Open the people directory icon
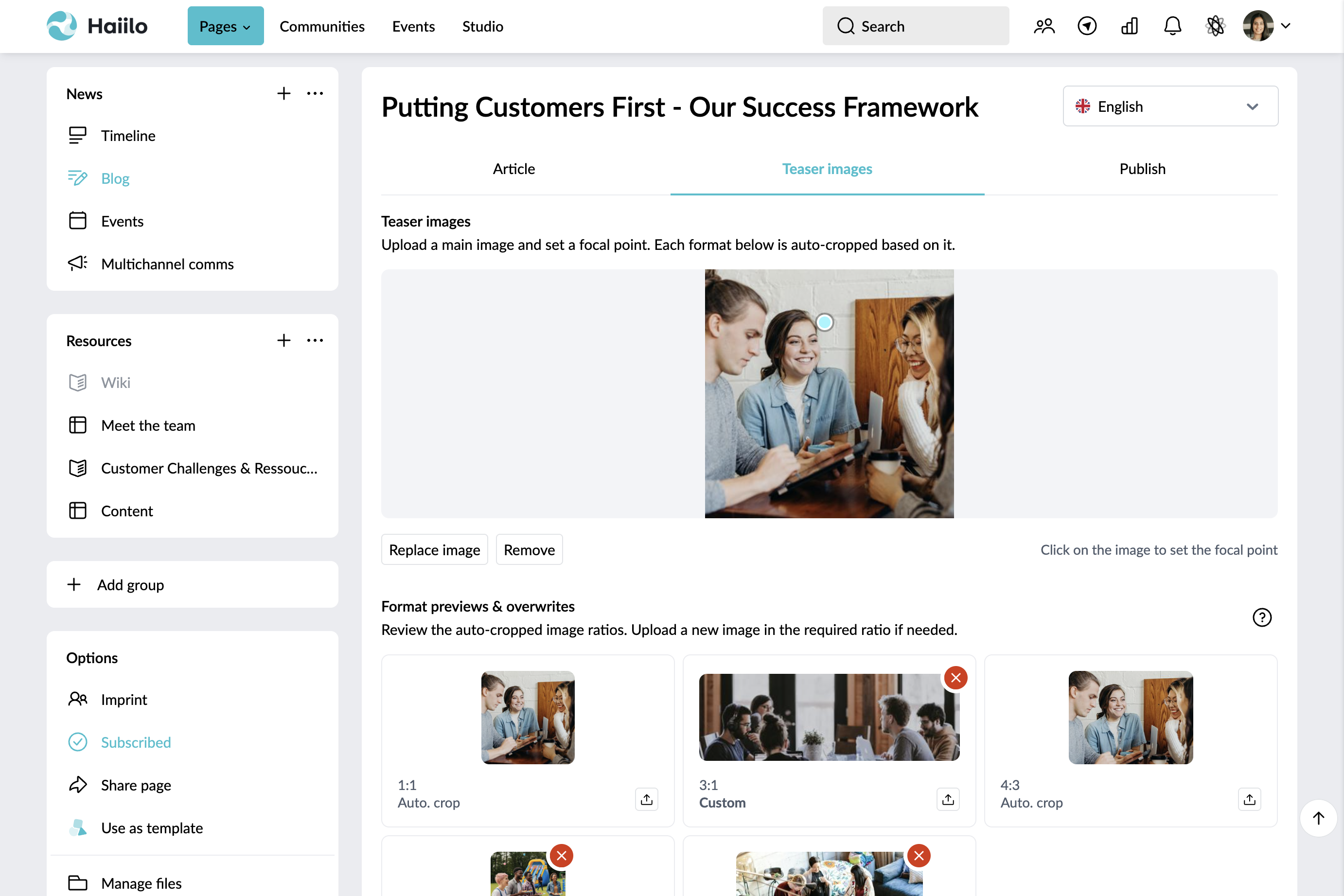 coord(1044,26)
